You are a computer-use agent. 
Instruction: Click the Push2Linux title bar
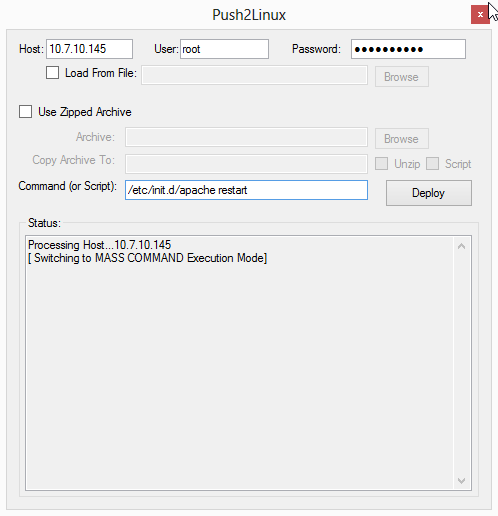pyautogui.click(x=249, y=15)
